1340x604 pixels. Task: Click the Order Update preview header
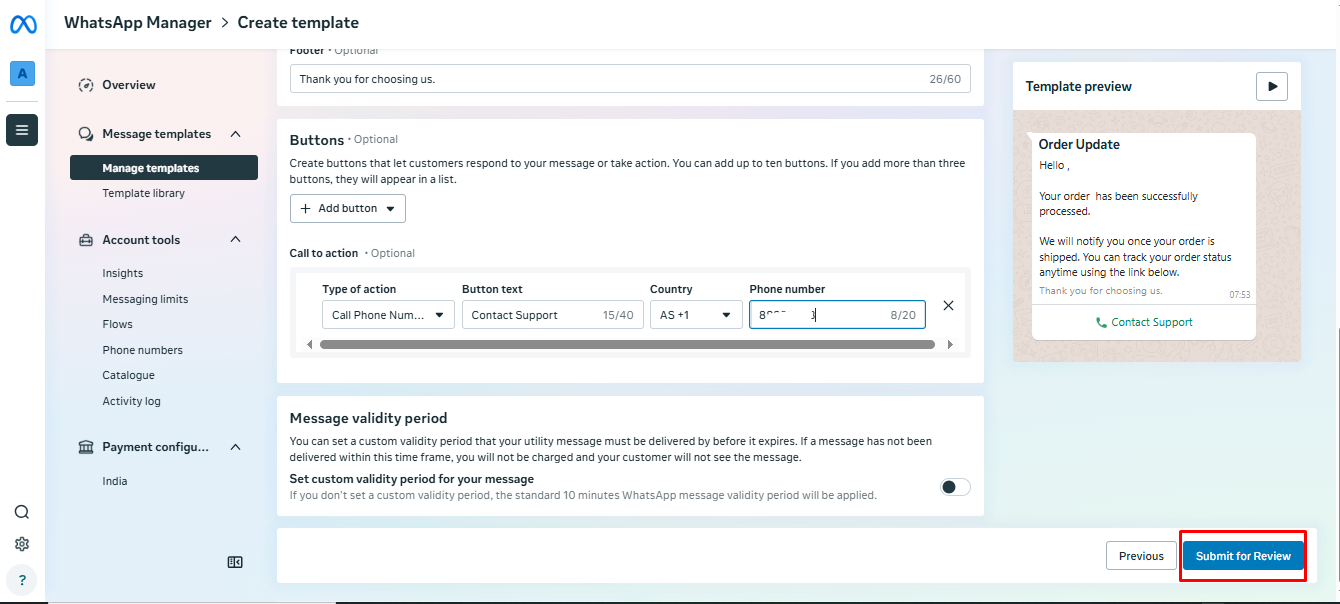(x=1079, y=144)
